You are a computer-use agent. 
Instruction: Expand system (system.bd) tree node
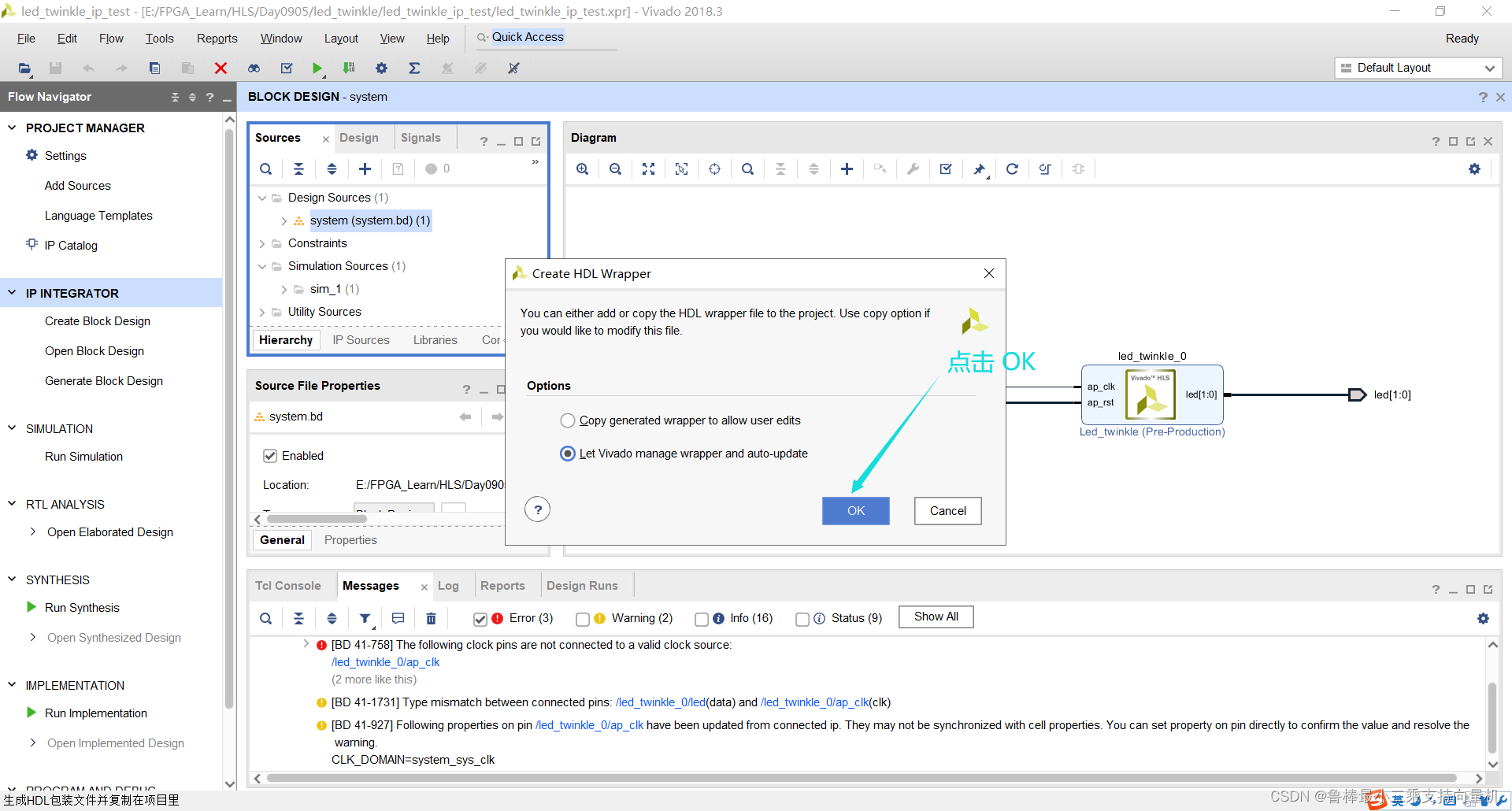coord(284,220)
